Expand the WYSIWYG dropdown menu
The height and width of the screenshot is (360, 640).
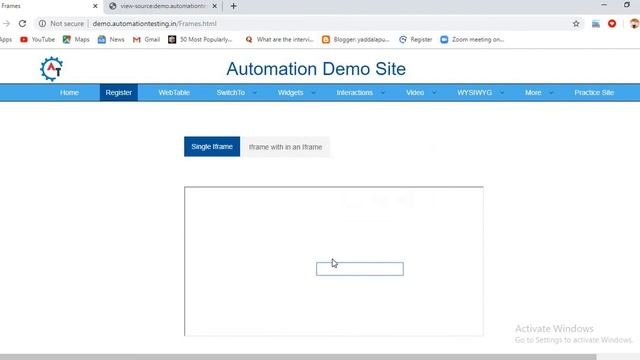pos(481,93)
